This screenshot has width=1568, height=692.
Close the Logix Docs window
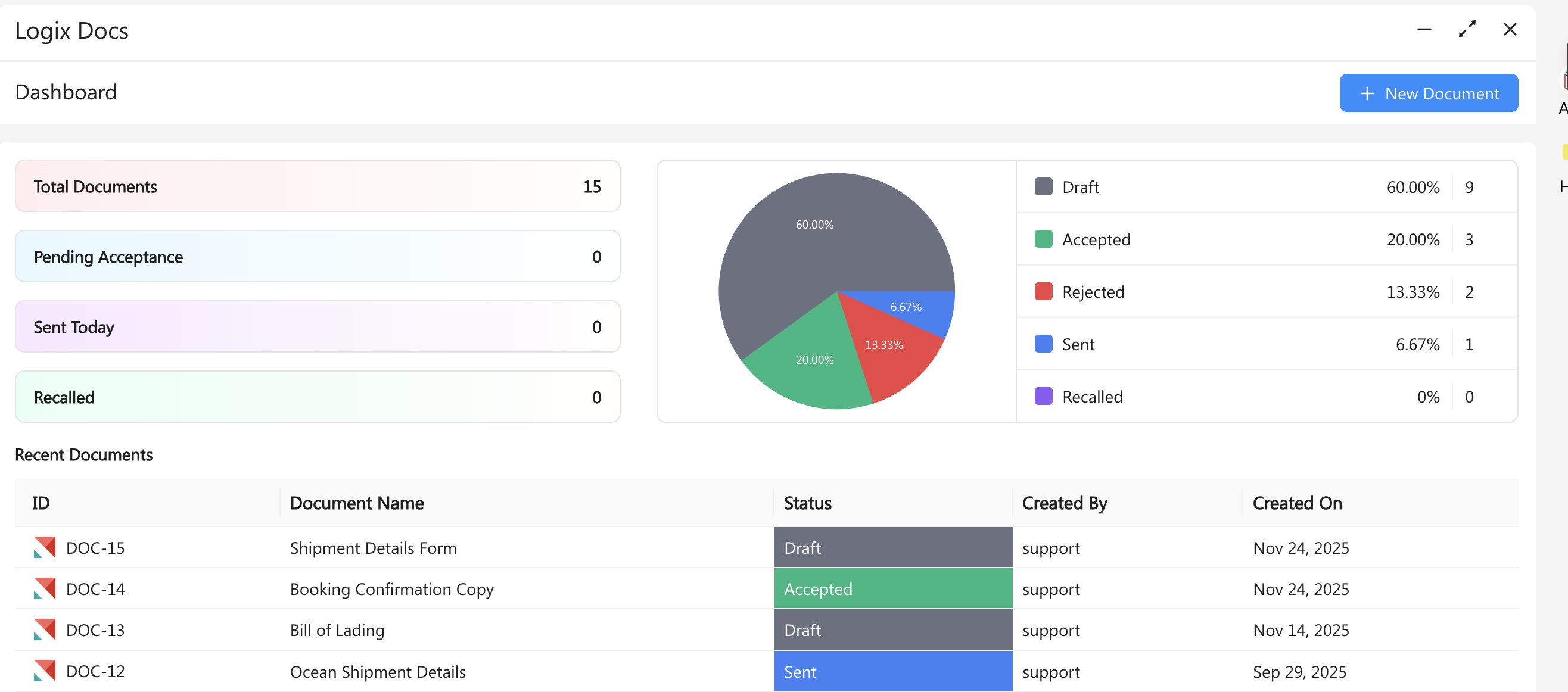coord(1509,29)
